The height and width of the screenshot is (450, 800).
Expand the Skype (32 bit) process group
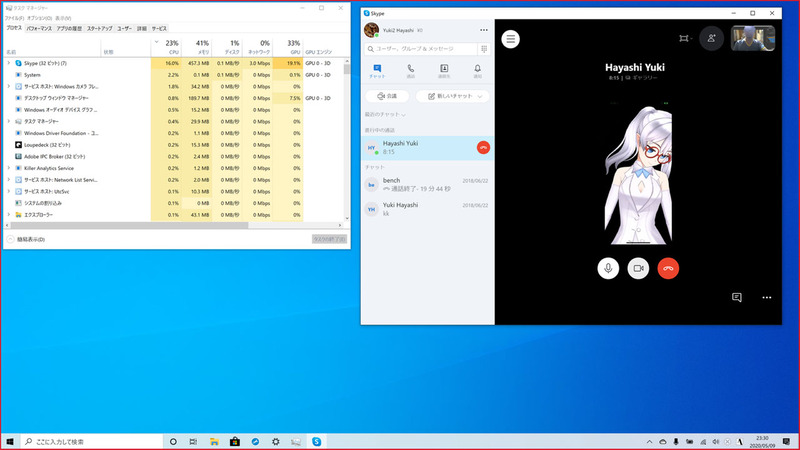tap(8, 63)
